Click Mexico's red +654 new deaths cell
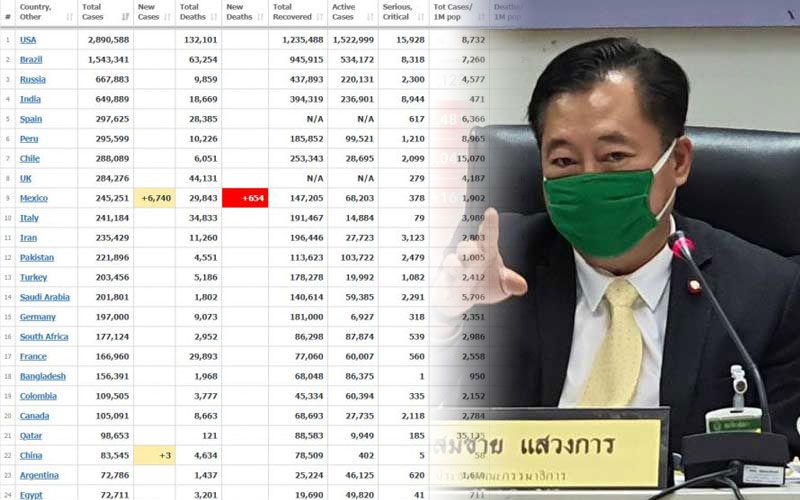 [x=245, y=198]
